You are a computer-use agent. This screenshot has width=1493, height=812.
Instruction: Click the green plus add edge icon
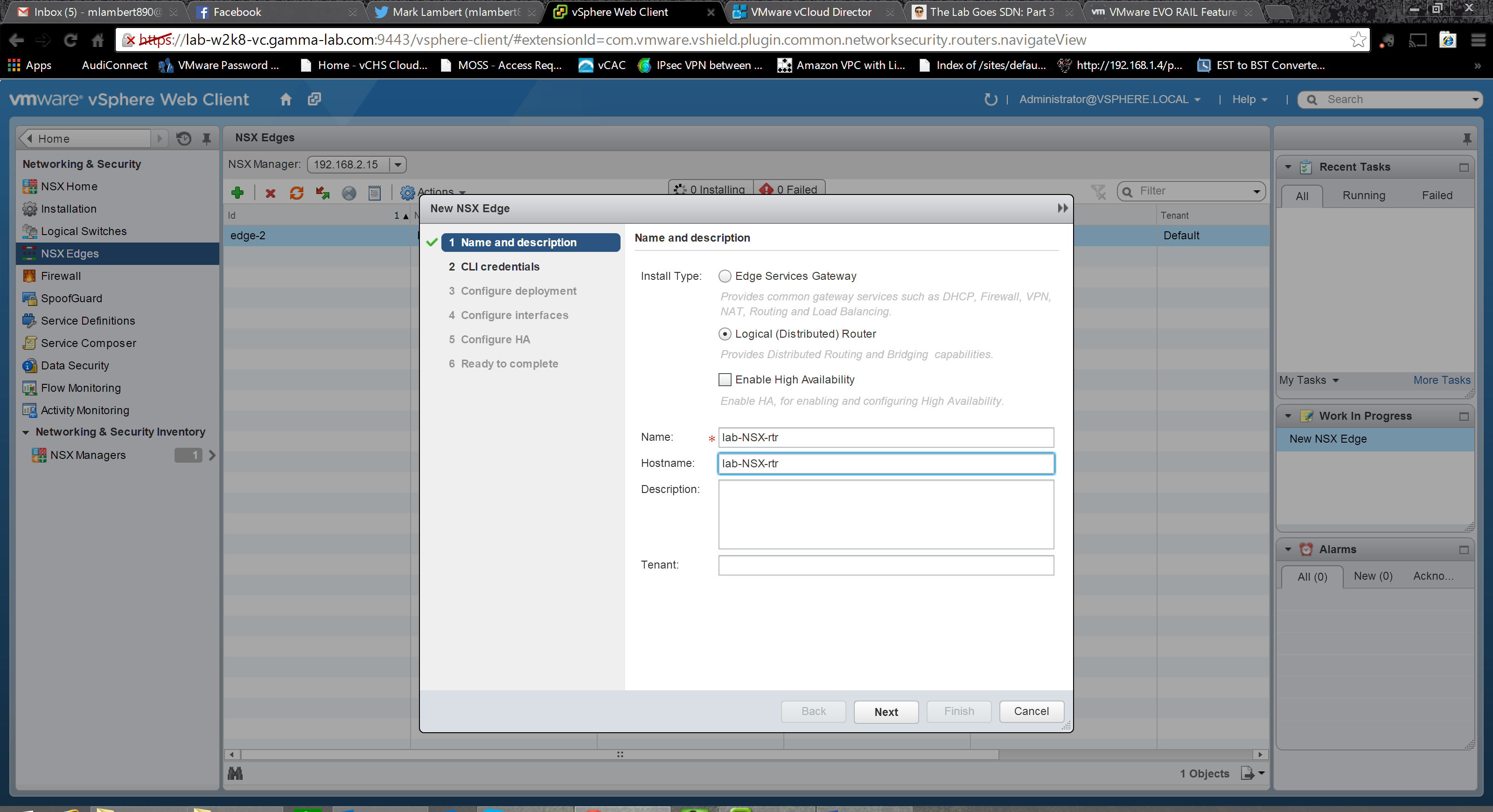tap(237, 193)
